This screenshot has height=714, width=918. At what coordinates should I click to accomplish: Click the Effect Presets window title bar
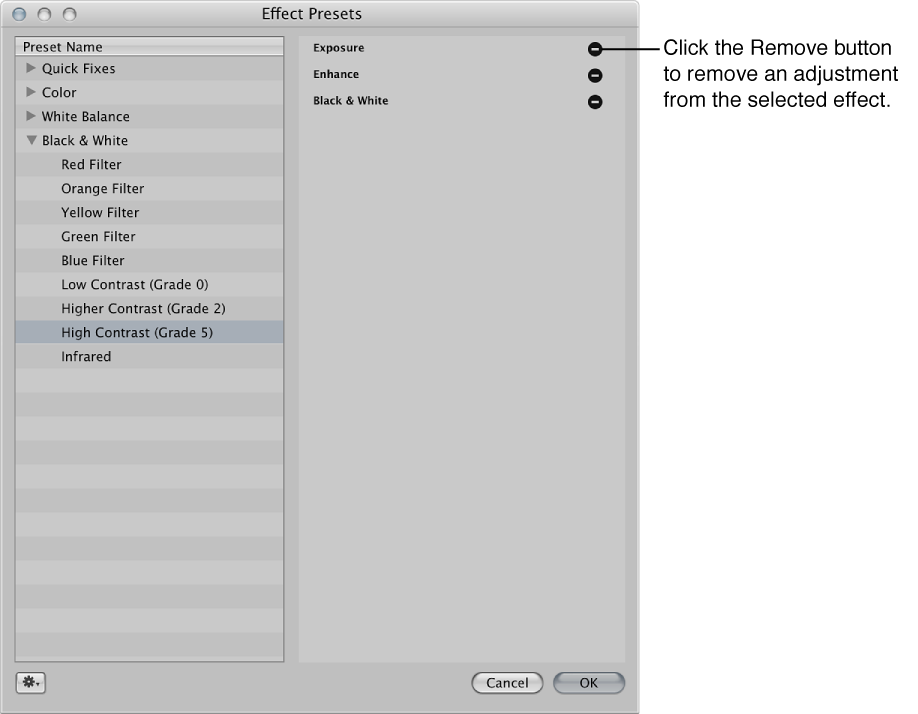[311, 14]
